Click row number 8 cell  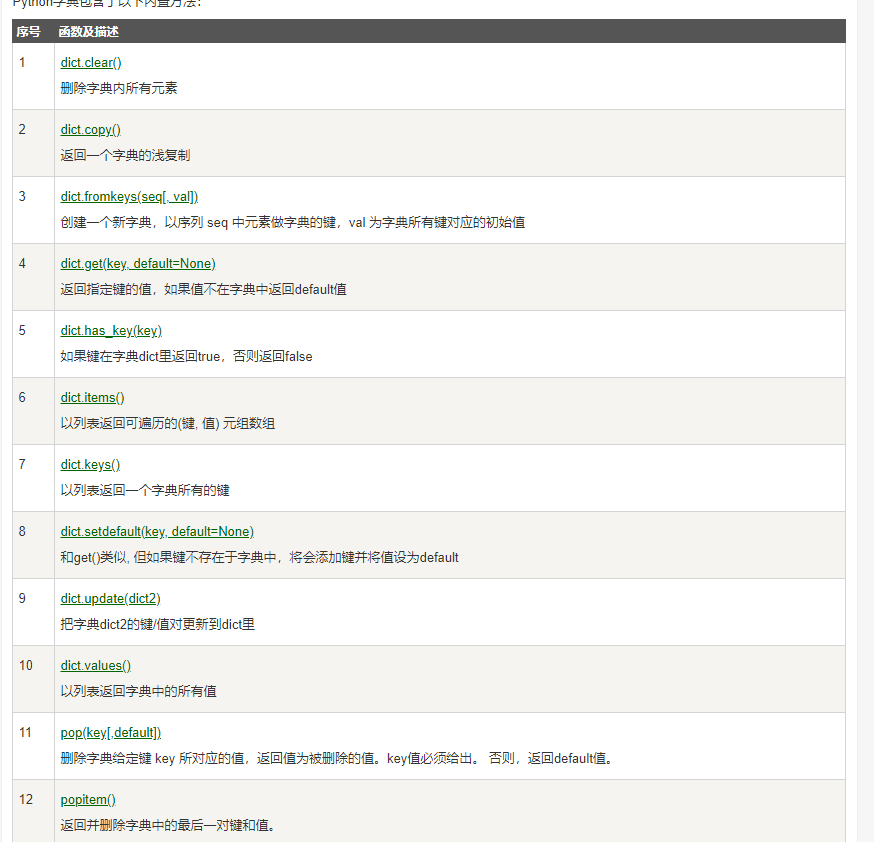coord(33,545)
